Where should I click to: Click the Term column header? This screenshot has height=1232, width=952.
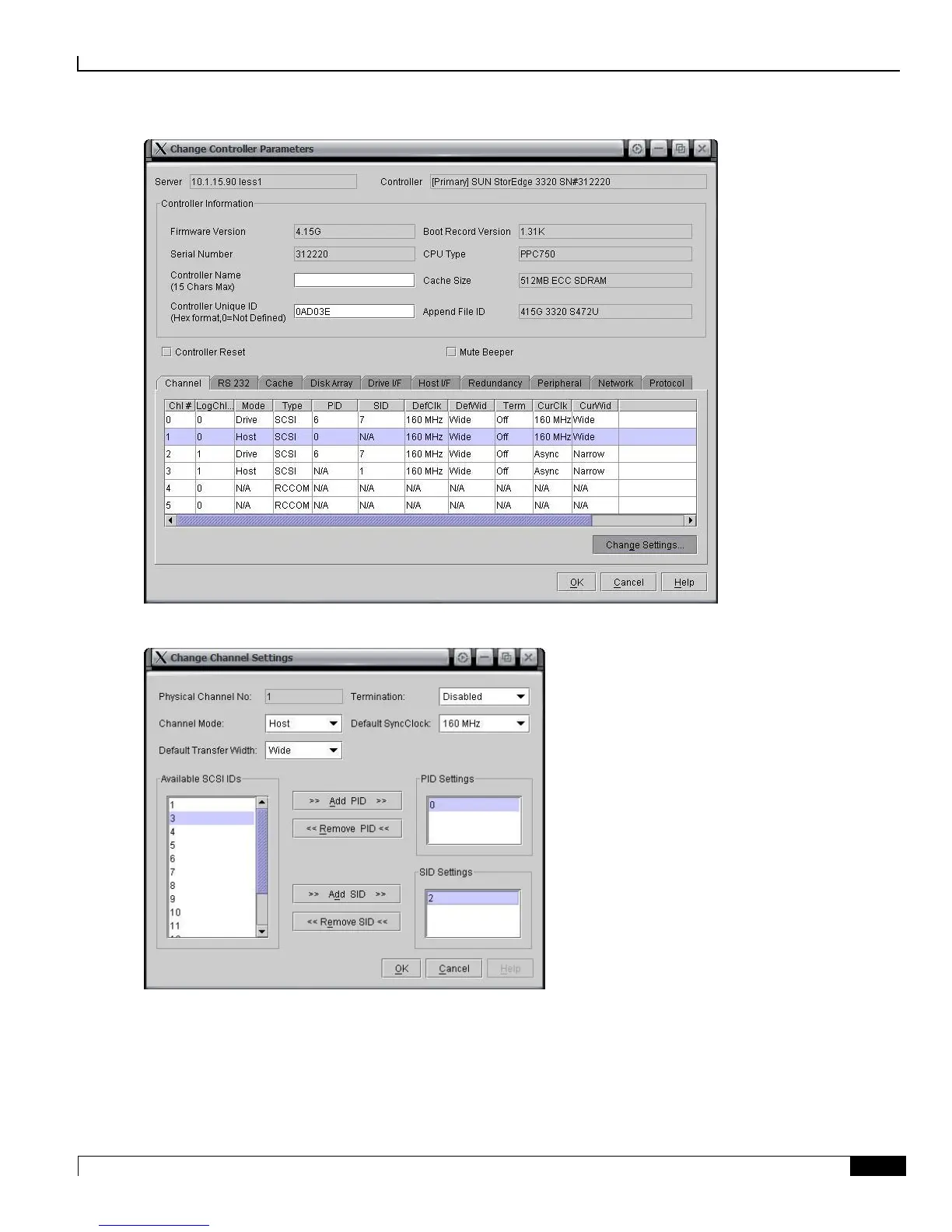click(x=514, y=405)
